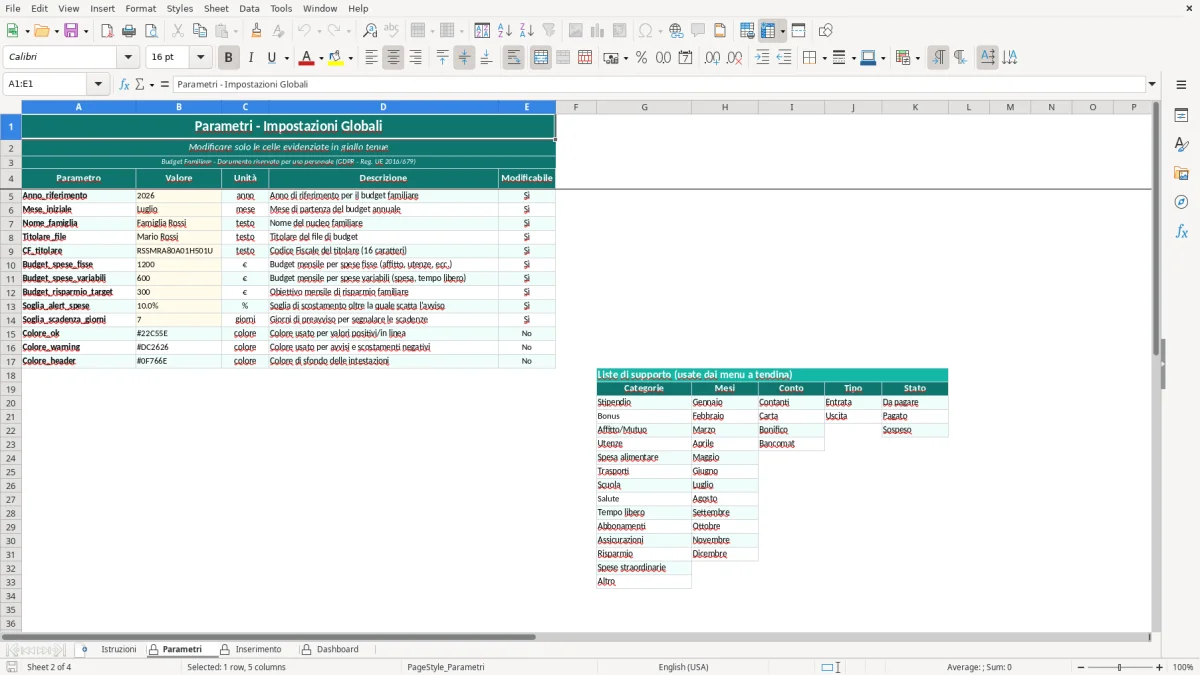Toggle left-to-right text direction

click(x=938, y=58)
